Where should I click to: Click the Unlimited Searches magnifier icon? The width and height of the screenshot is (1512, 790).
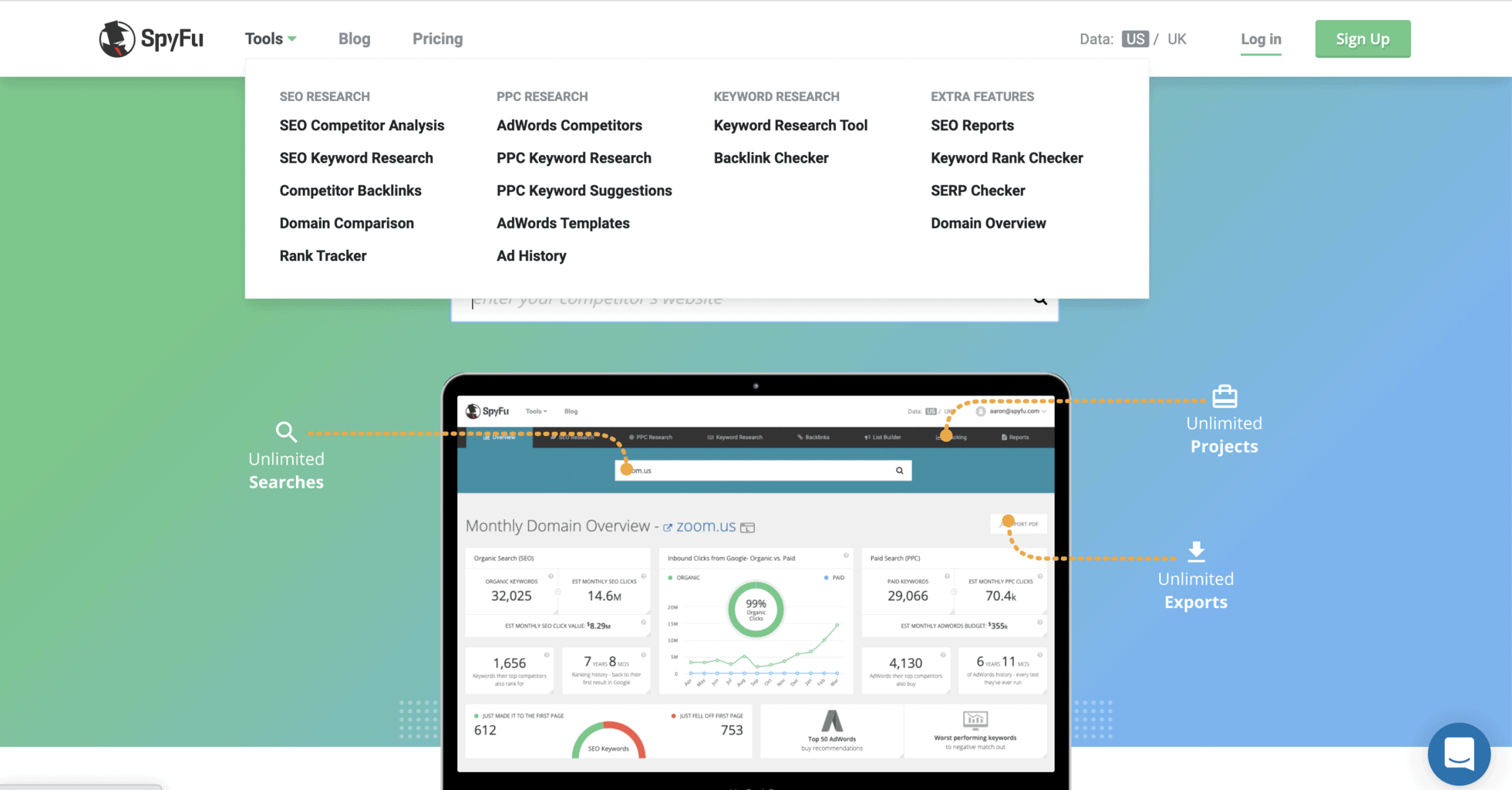(x=286, y=432)
